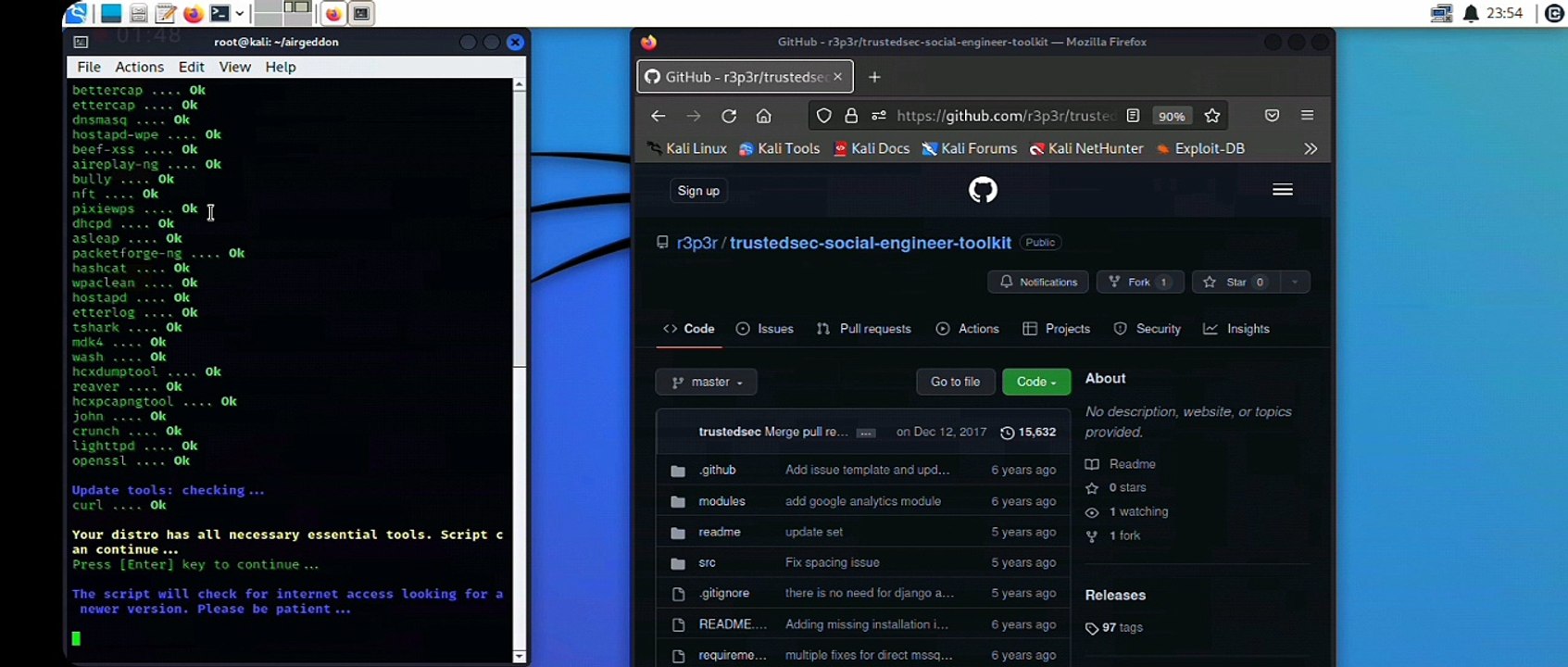Click the site permissions icon in address bar
1568x667 pixels.
point(879,116)
